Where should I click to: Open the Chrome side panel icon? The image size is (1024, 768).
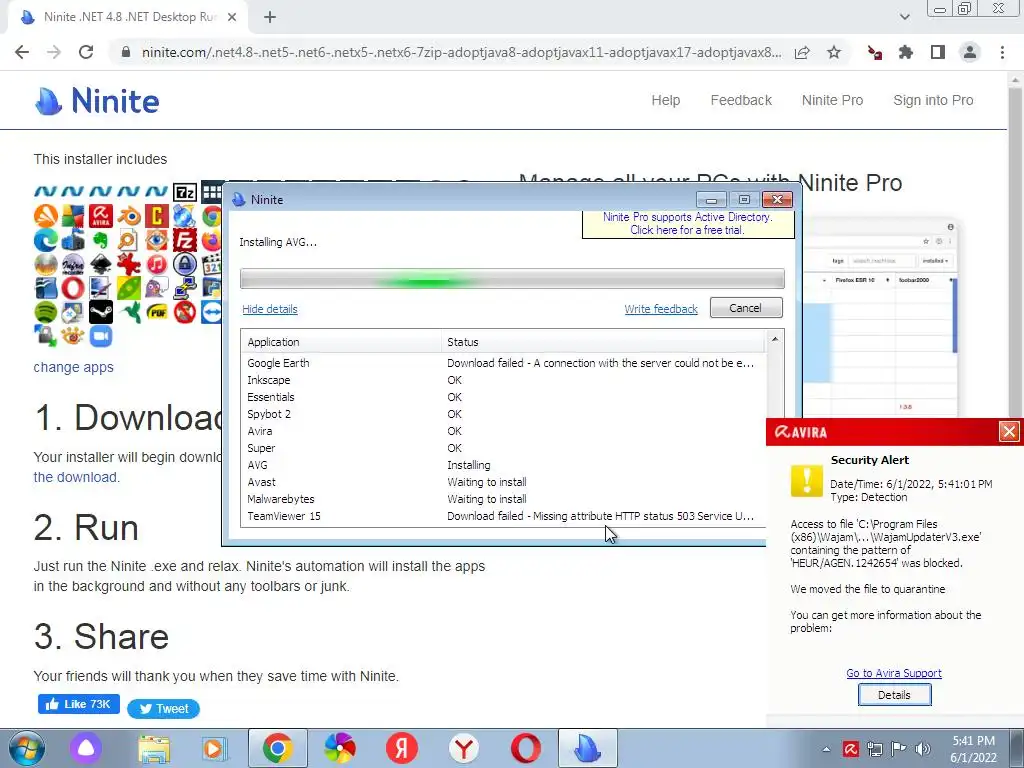click(x=938, y=53)
